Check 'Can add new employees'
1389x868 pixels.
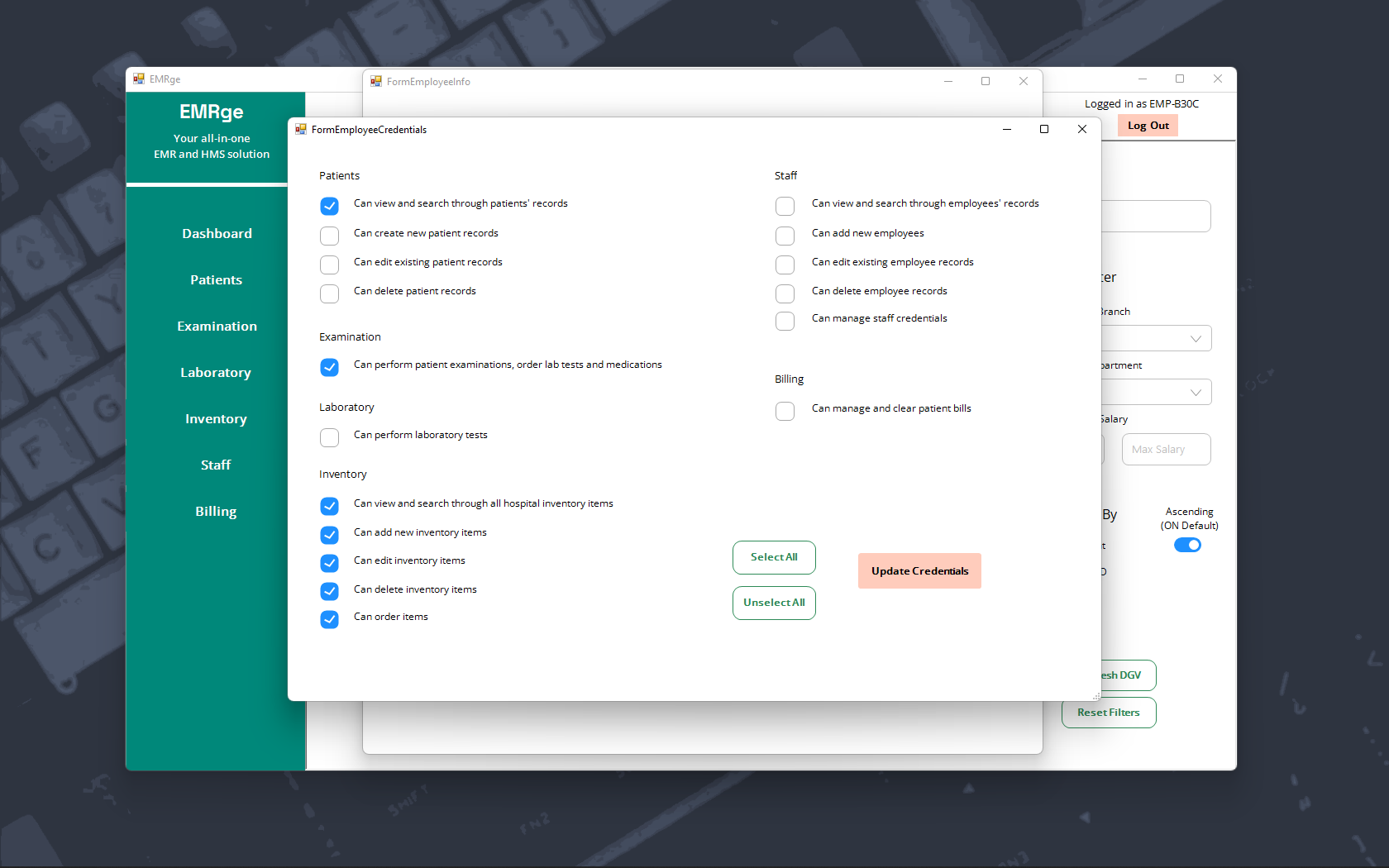tap(785, 236)
